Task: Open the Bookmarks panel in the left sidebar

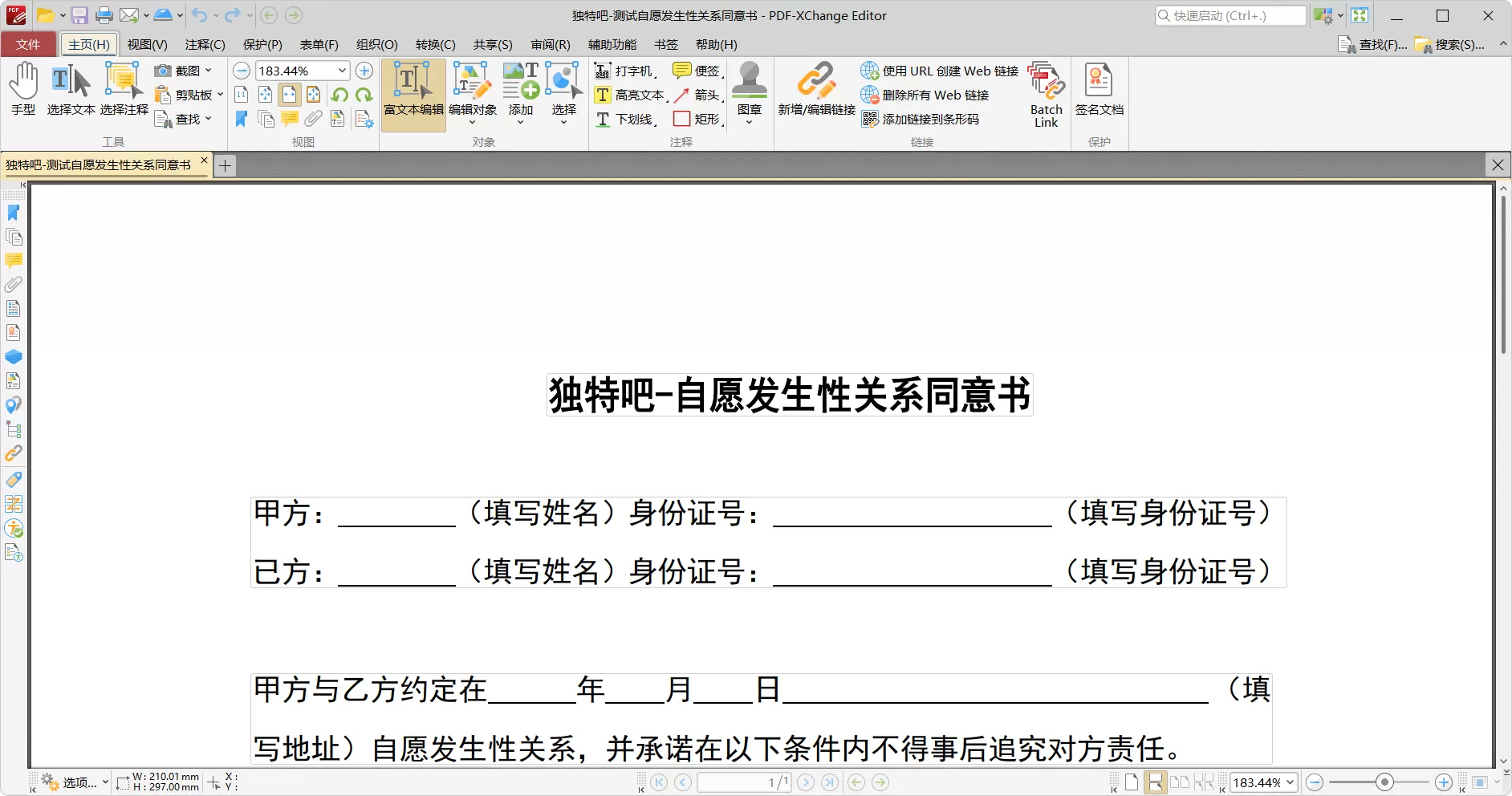Action: [13, 213]
